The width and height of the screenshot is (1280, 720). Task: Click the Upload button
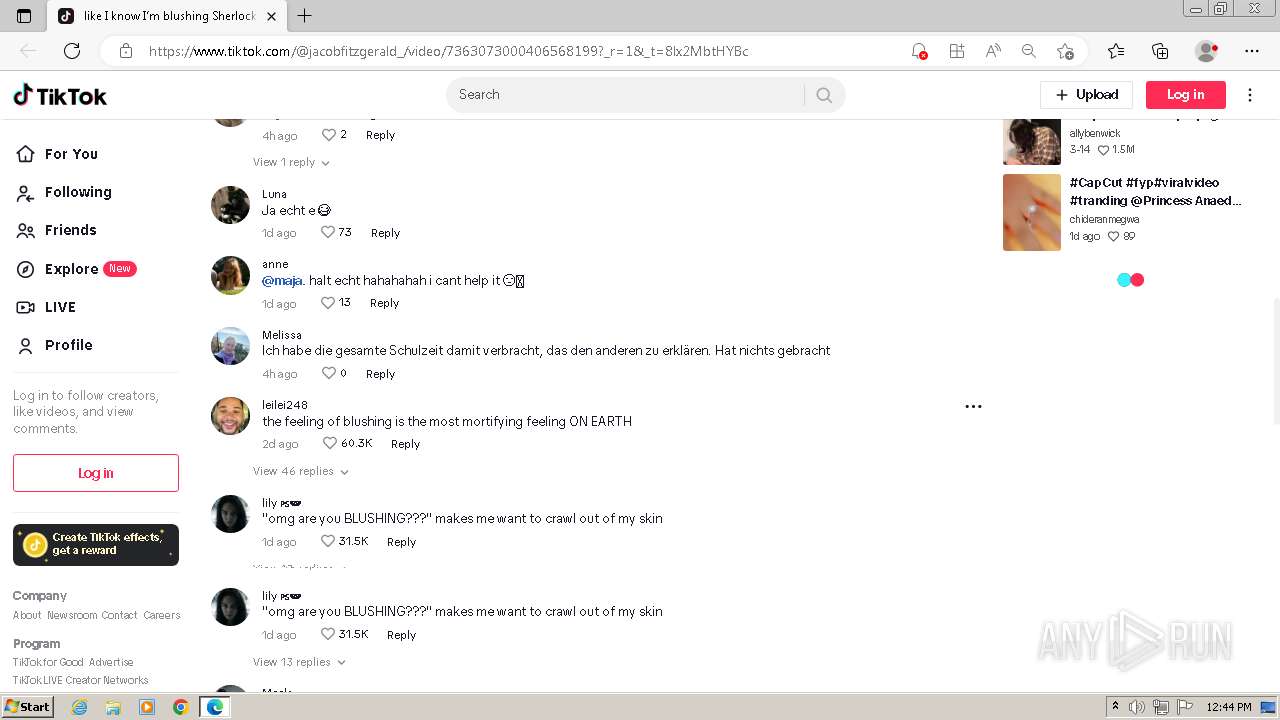pos(1086,95)
